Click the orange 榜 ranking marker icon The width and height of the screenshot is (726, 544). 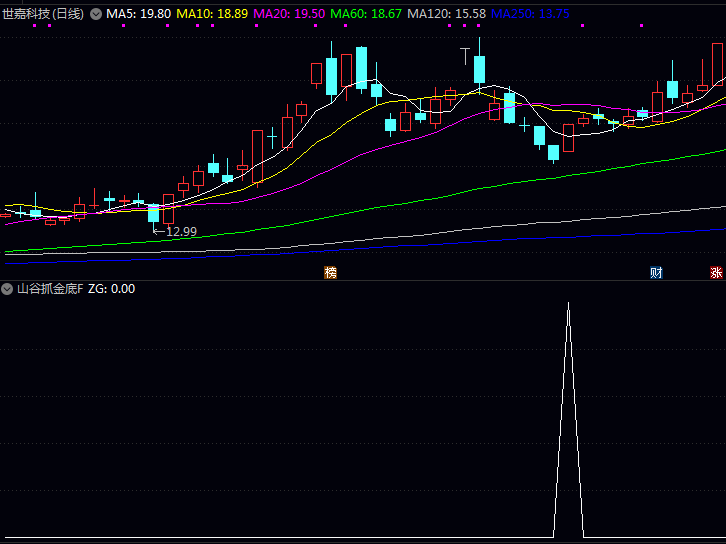pyautogui.click(x=330, y=272)
